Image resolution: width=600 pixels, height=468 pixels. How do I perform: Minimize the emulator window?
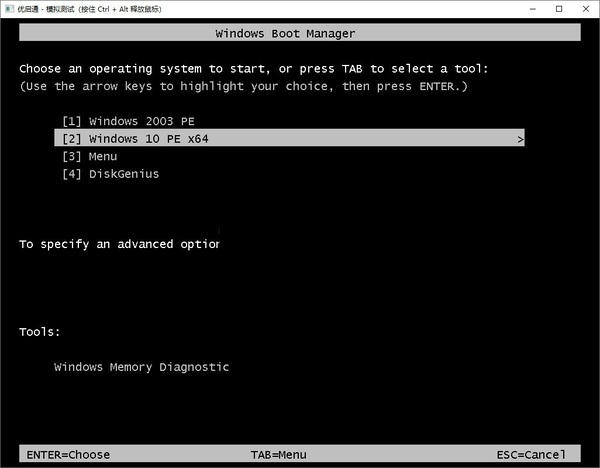click(533, 9)
